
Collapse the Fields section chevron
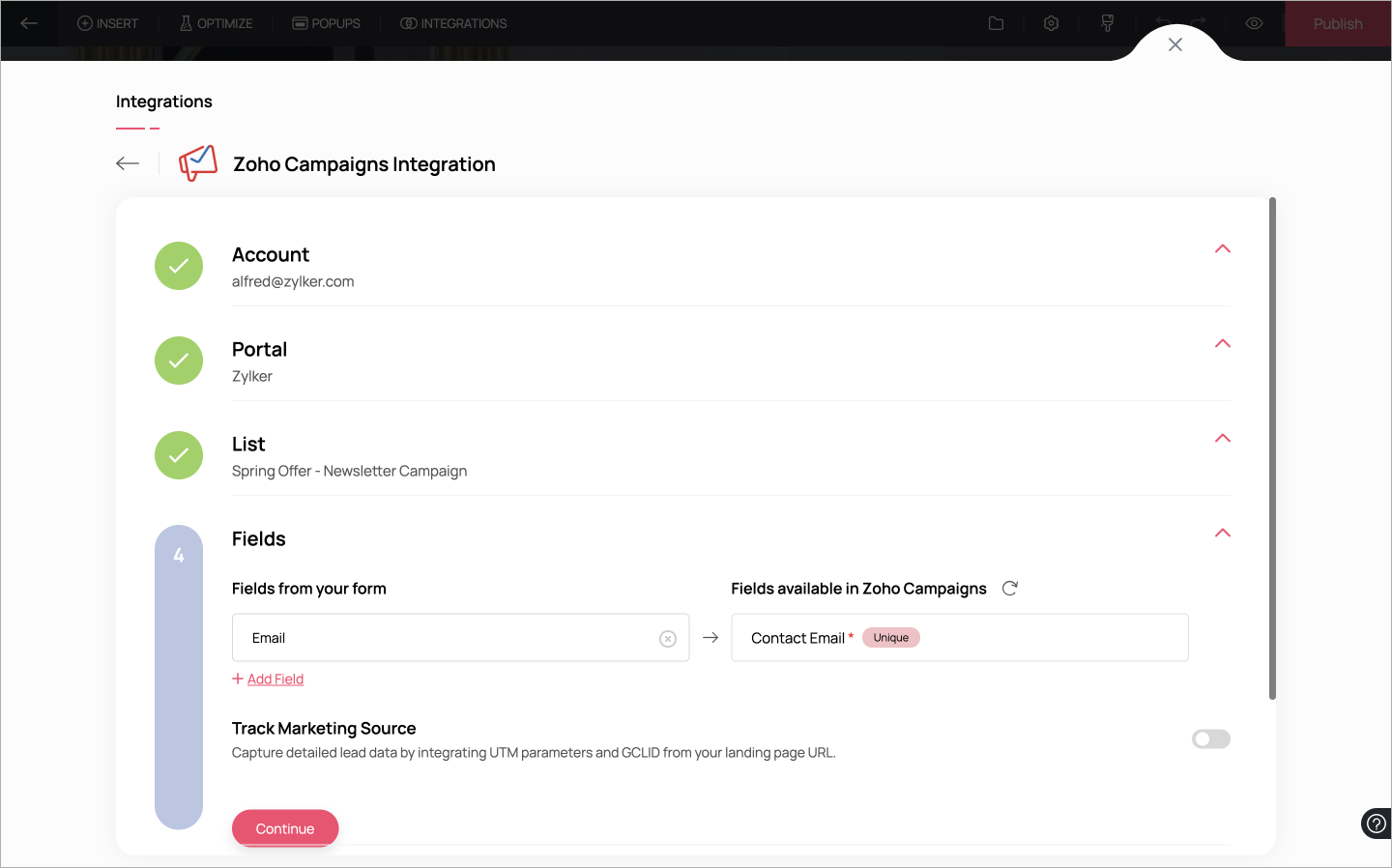[1223, 534]
